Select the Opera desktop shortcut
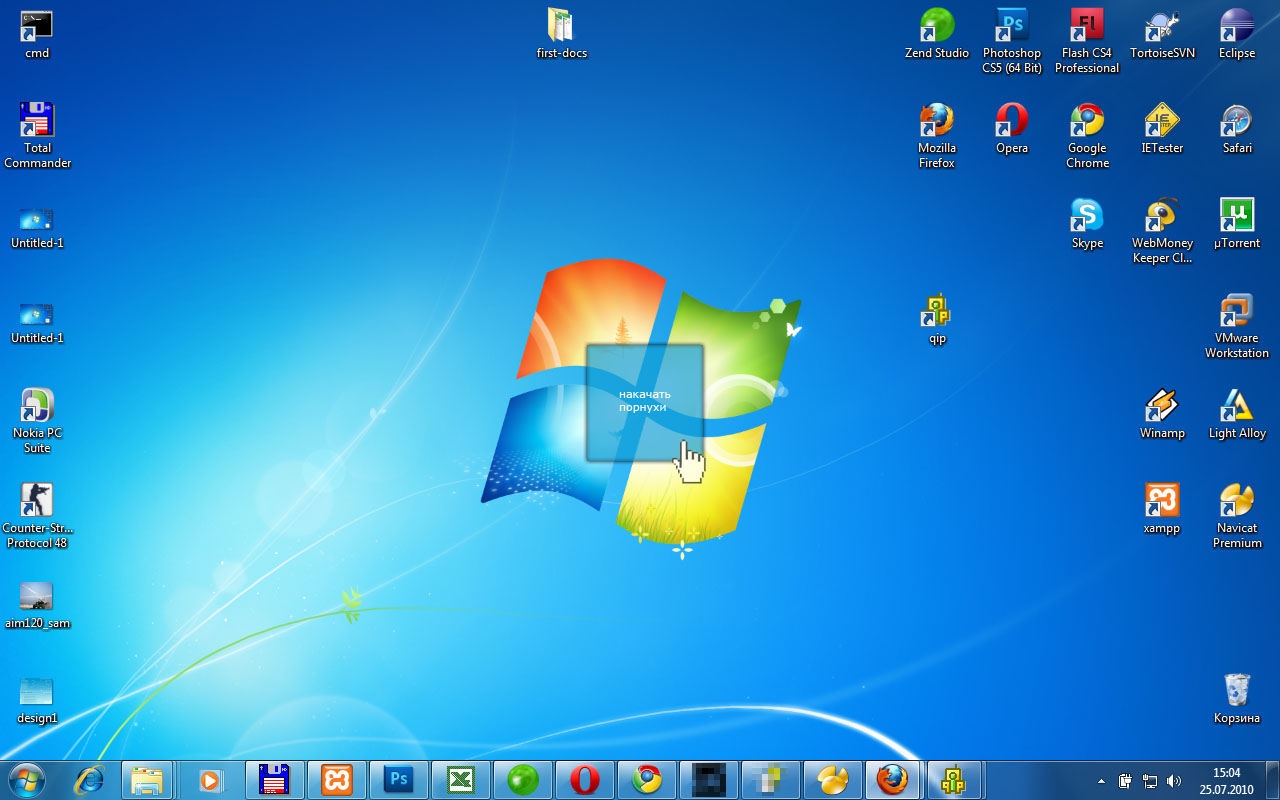Image resolution: width=1280 pixels, height=800 pixels. [1012, 129]
